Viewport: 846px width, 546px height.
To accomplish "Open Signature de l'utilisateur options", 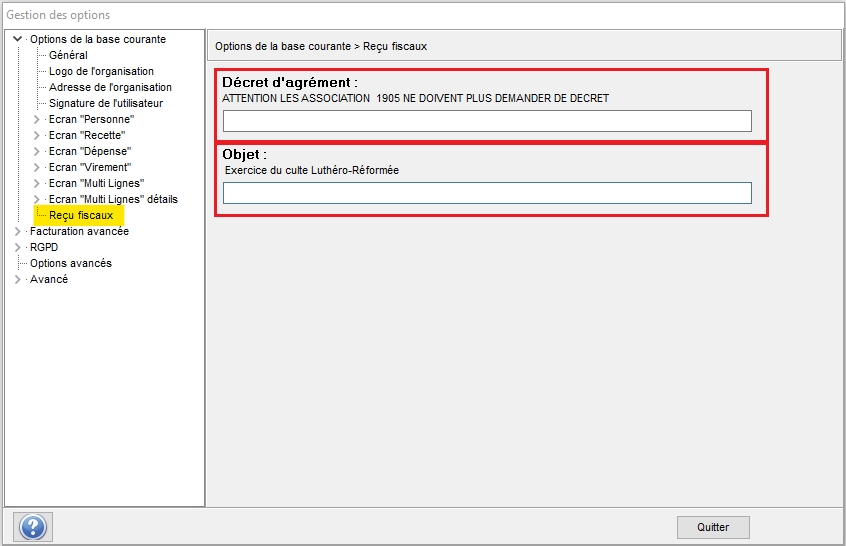I will (106, 104).
